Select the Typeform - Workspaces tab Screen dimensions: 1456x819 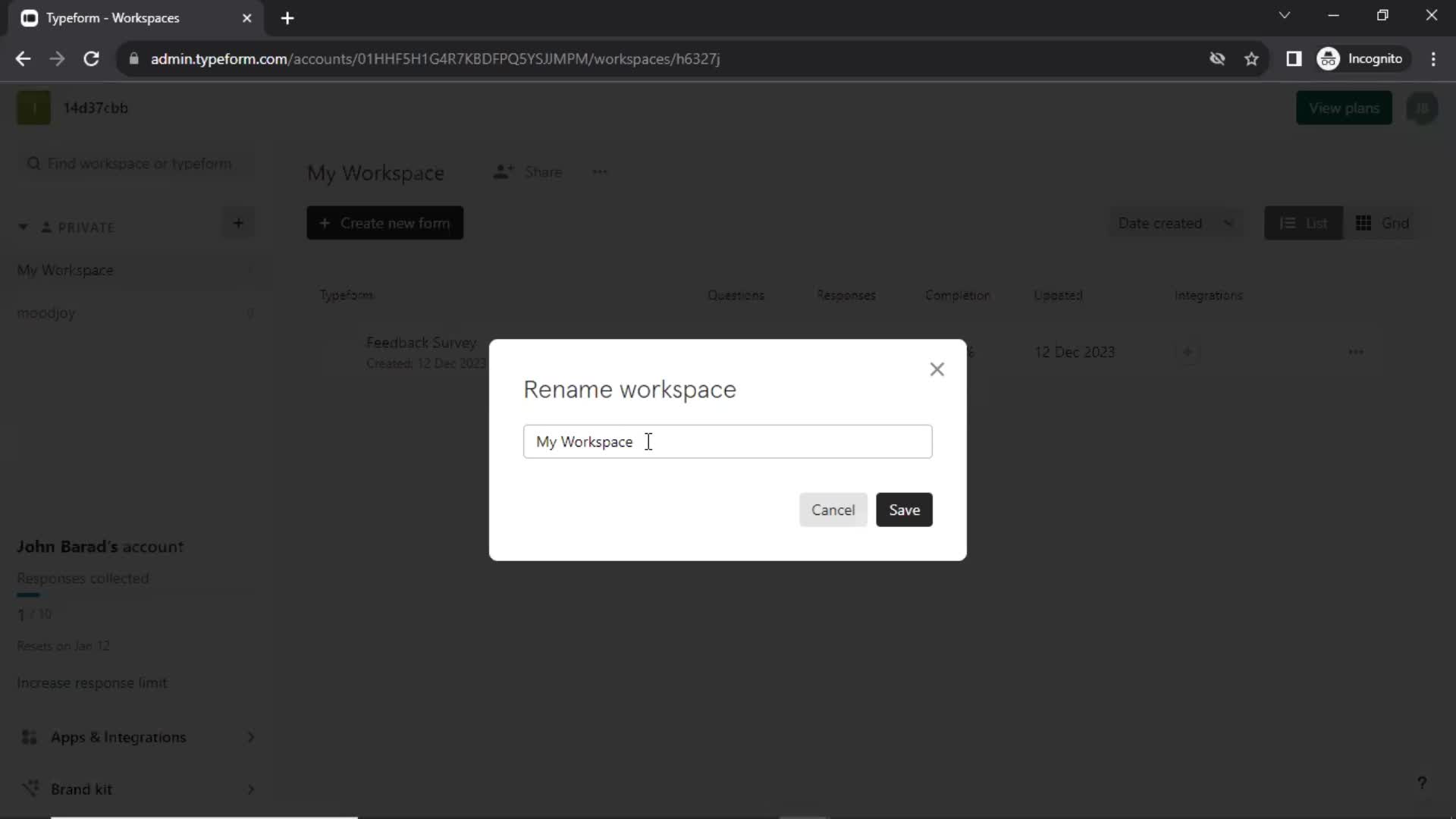click(x=136, y=18)
